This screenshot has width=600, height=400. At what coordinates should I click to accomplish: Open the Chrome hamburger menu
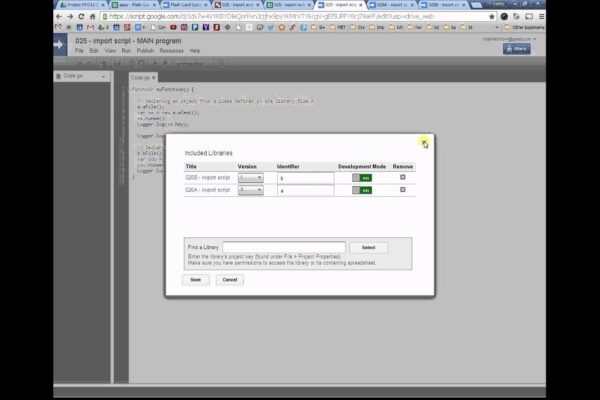[541, 16]
